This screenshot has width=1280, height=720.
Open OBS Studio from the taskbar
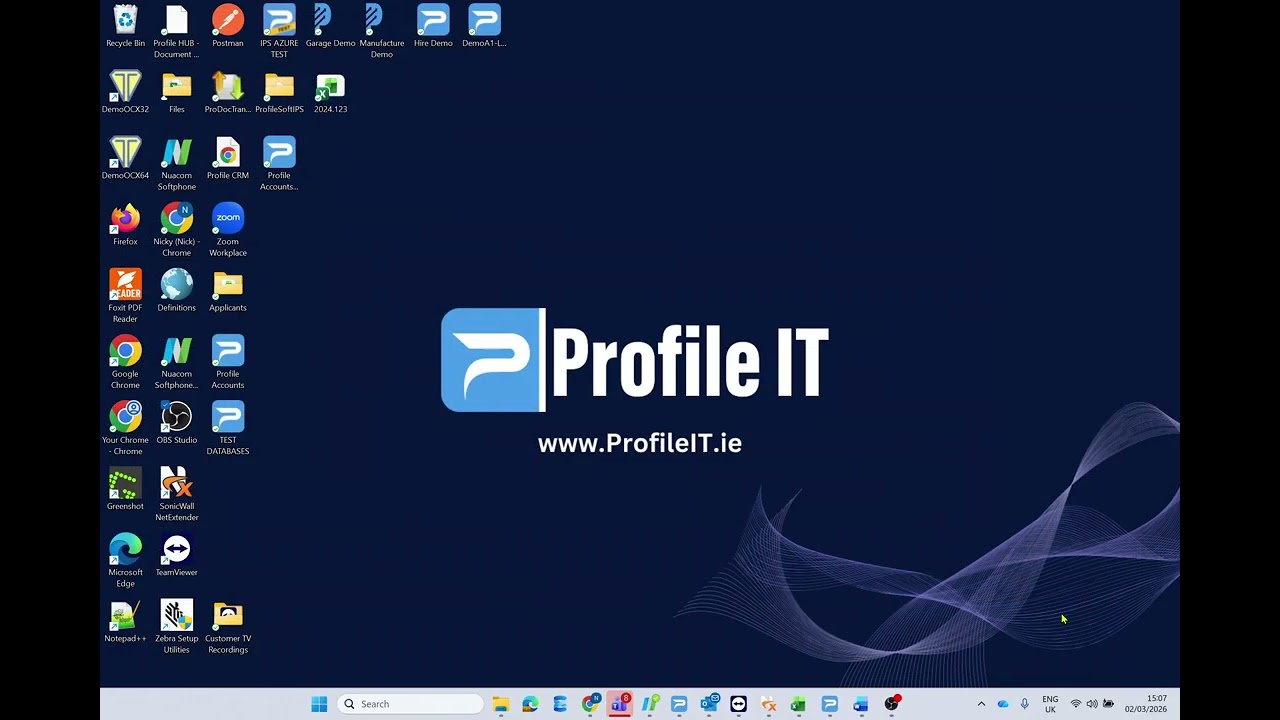[891, 704]
